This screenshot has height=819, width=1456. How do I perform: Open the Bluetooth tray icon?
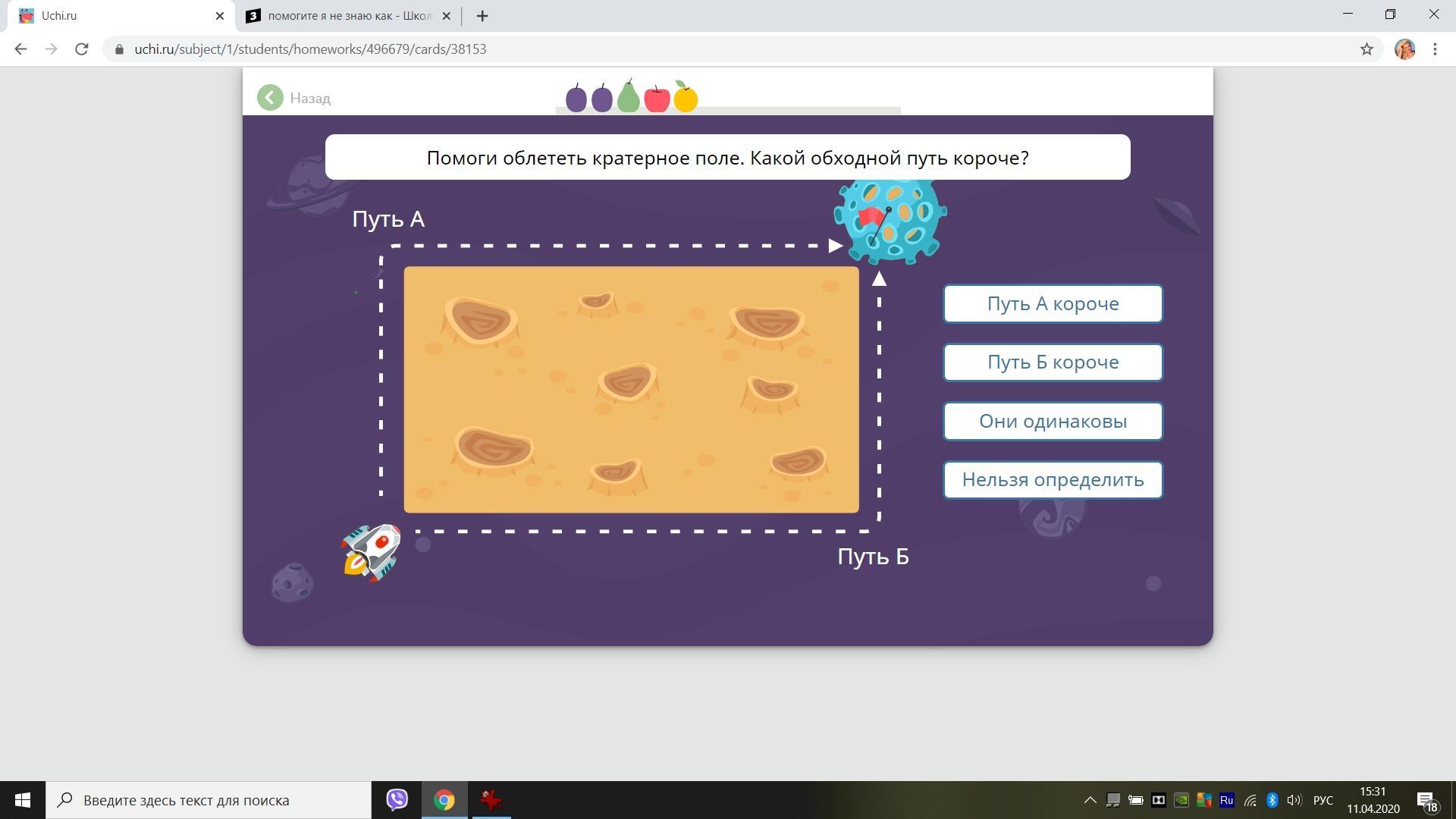[1272, 800]
